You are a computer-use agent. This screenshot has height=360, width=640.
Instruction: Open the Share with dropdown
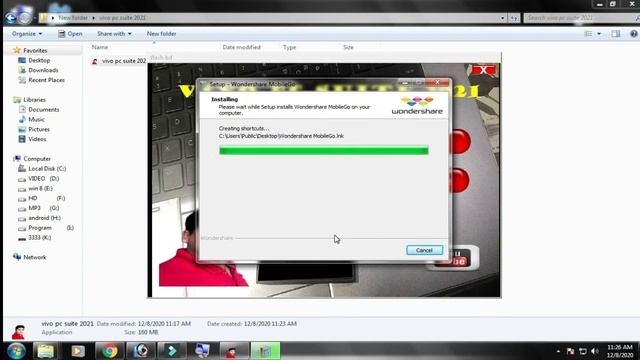(114, 34)
